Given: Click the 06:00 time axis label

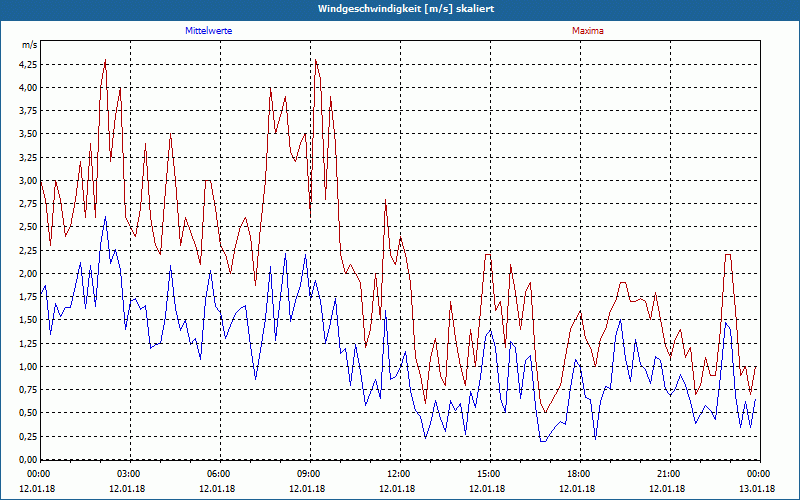Looking at the screenshot, I should click(x=220, y=474).
